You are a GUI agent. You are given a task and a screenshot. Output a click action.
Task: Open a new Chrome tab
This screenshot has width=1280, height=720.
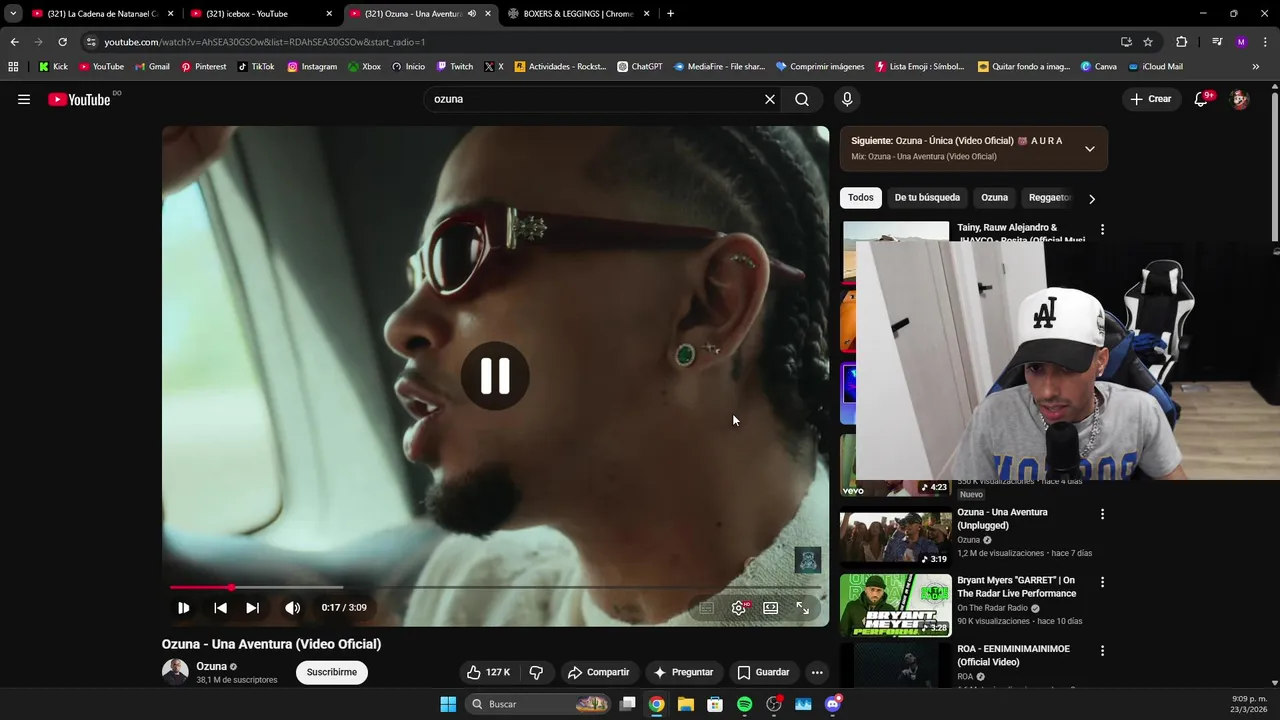(670, 14)
